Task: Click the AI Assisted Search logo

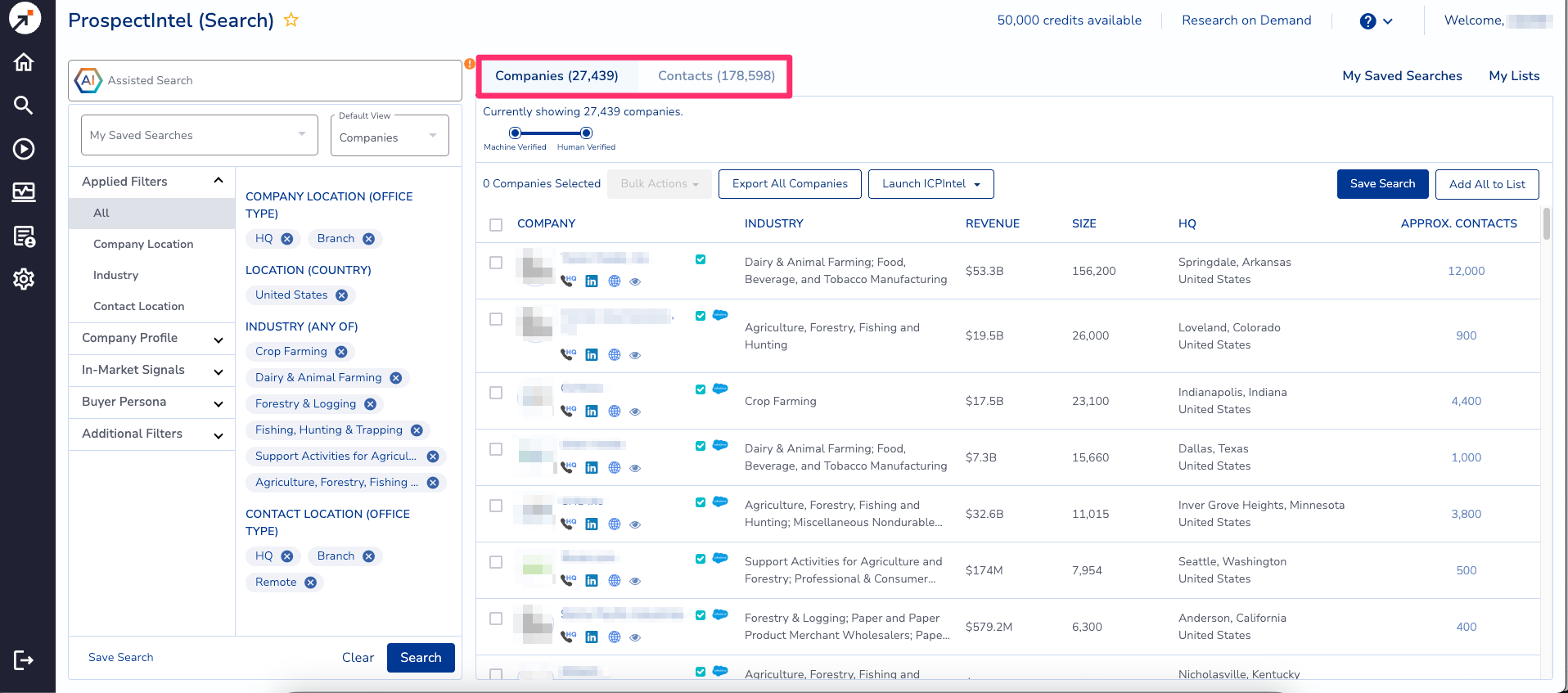Action: coord(88,80)
